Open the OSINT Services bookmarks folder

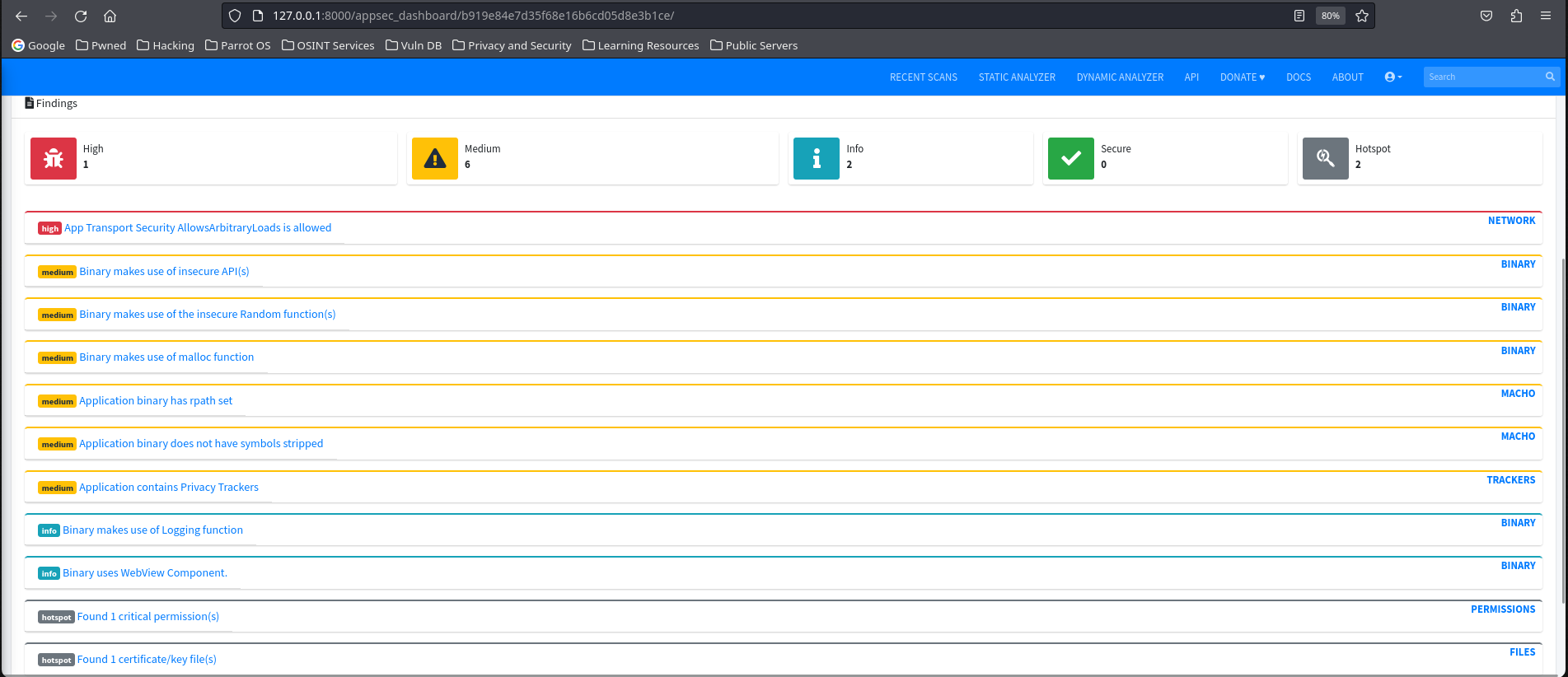328,45
